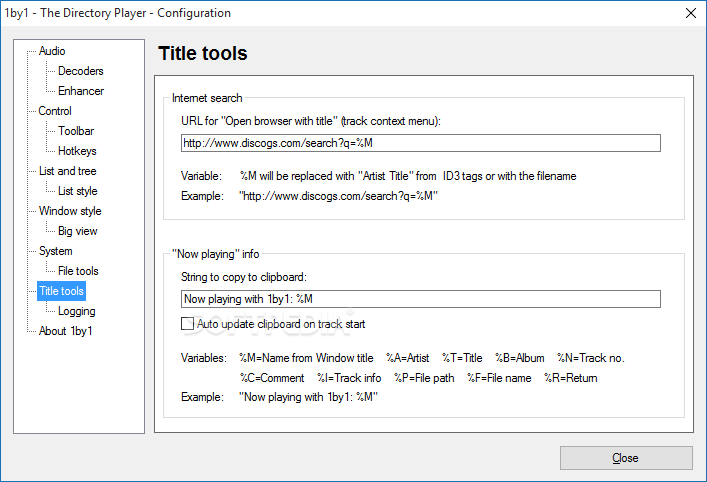Viewport: 707px width, 482px height.
Task: Select Decoders in the settings tree
Action: (x=81, y=71)
